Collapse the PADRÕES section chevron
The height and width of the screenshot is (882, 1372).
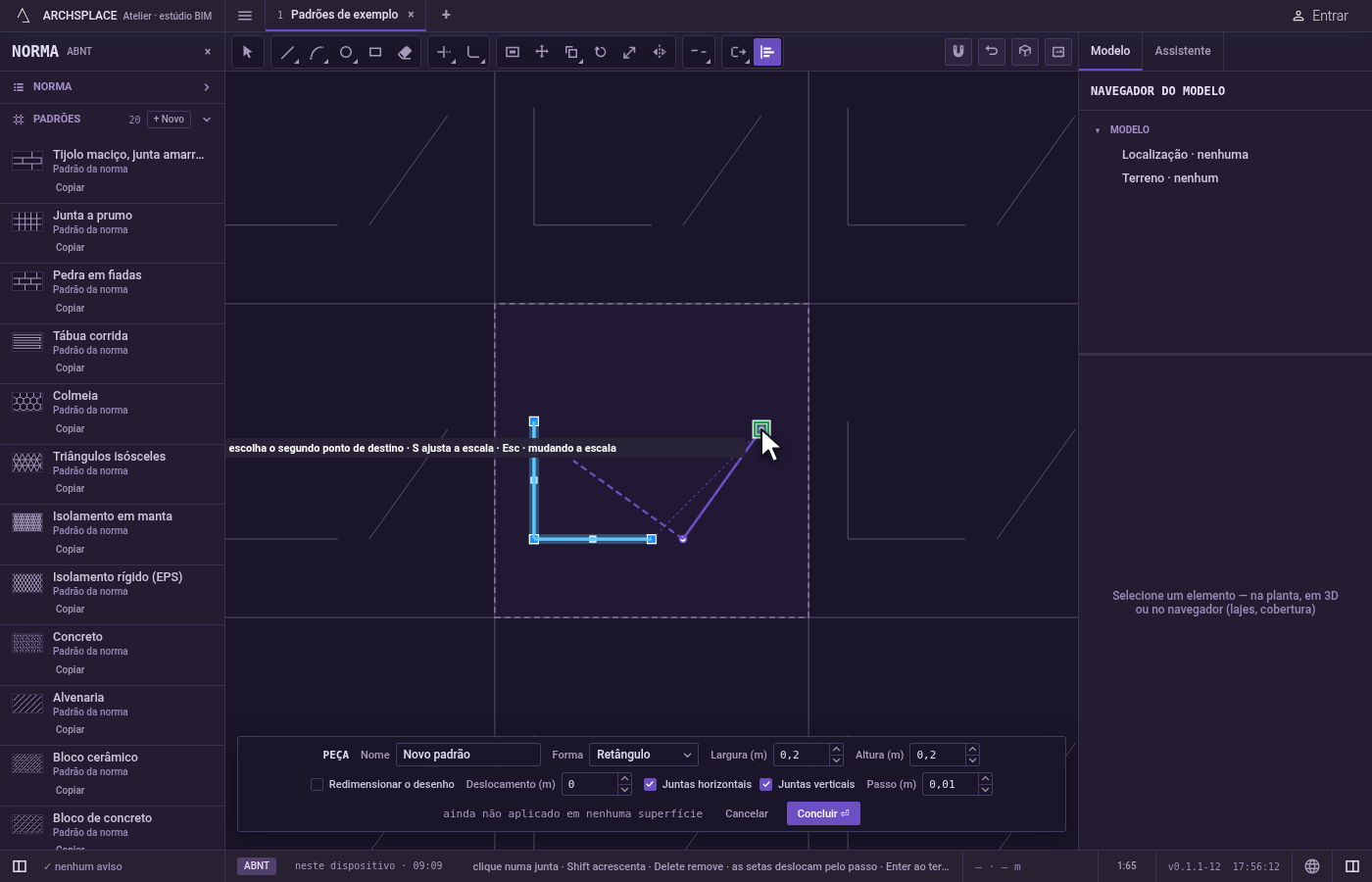click(207, 120)
